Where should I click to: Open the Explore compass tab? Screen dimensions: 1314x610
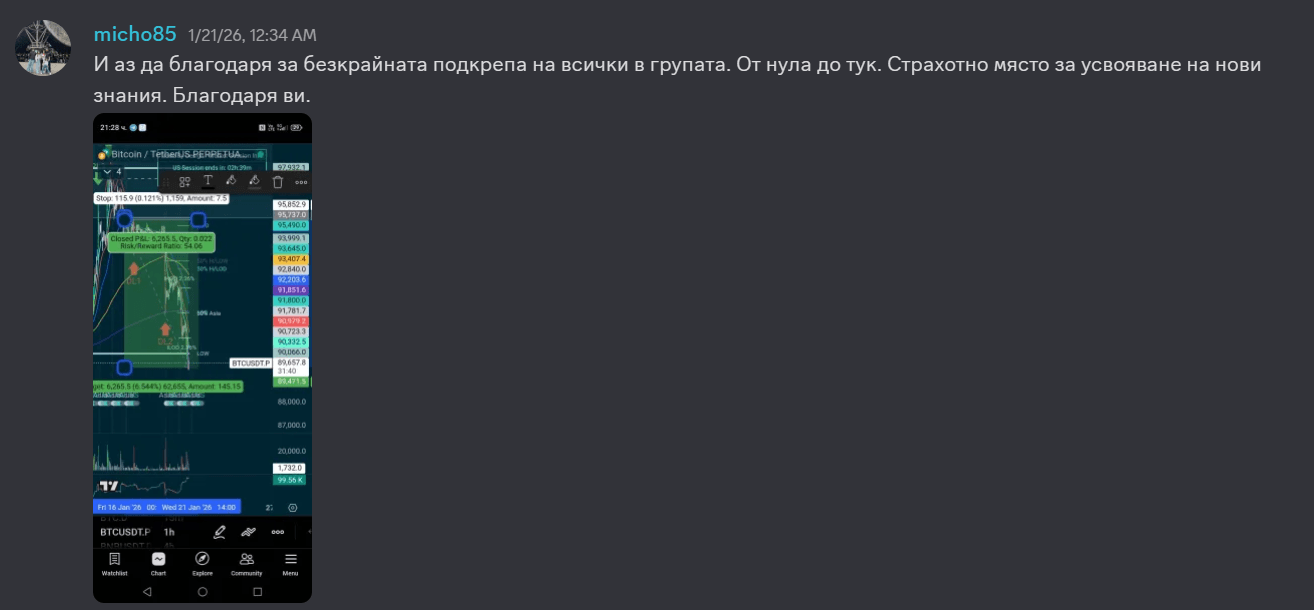202,564
